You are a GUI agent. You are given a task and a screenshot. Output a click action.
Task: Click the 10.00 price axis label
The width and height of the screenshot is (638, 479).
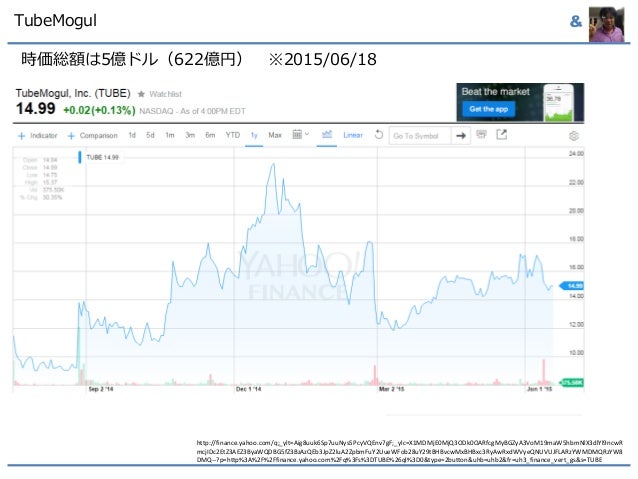(x=576, y=353)
